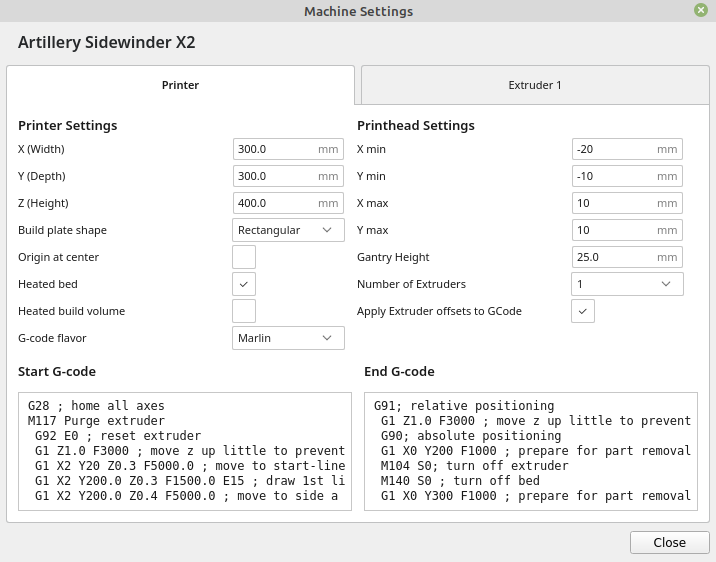Select the Printer tab

pos(180,85)
